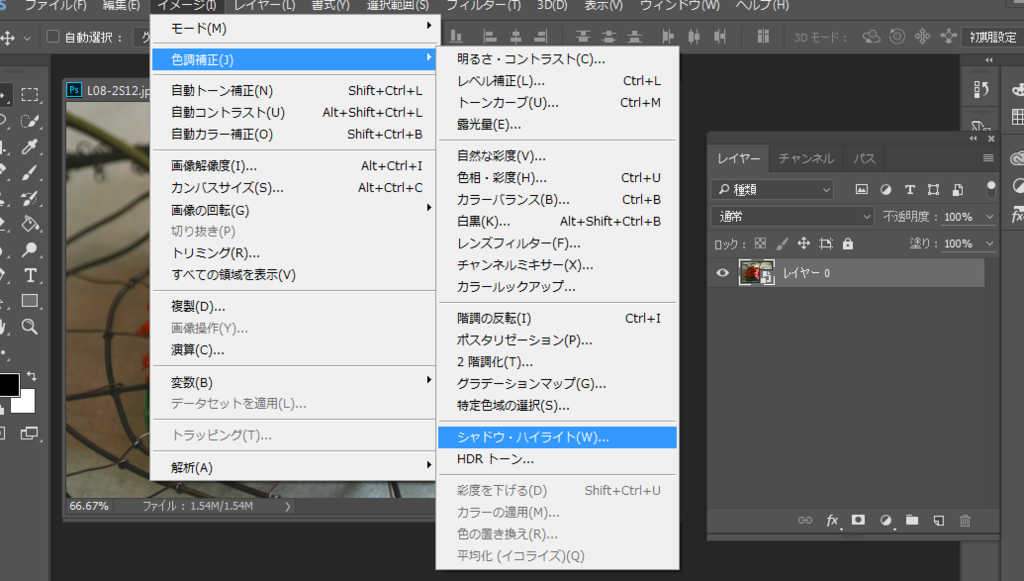Click the Layer 0 thumbnail
Screen dimensions: 1024x581
pyautogui.click(x=756, y=272)
